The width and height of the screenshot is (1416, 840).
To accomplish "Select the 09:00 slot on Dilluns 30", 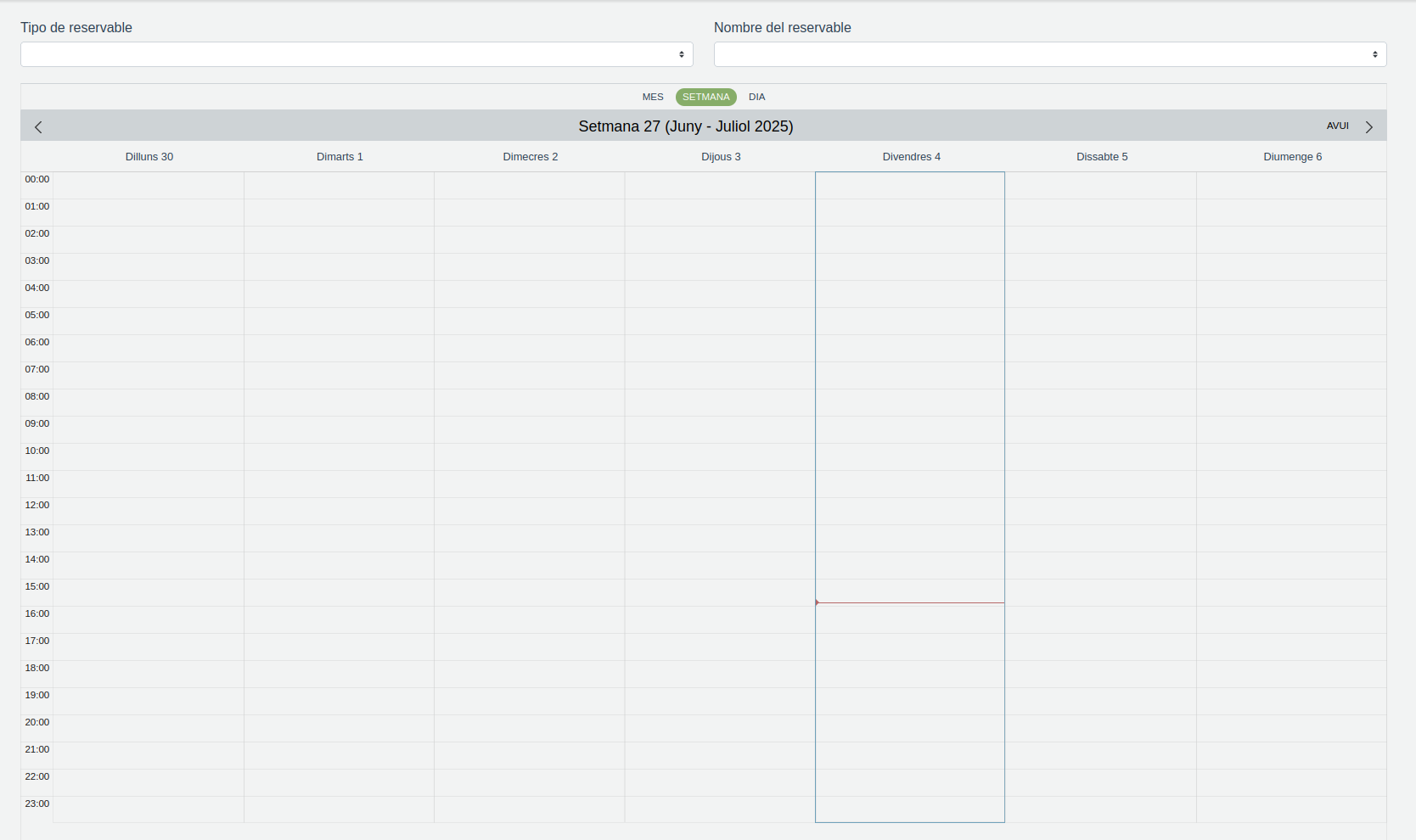I will (x=149, y=429).
